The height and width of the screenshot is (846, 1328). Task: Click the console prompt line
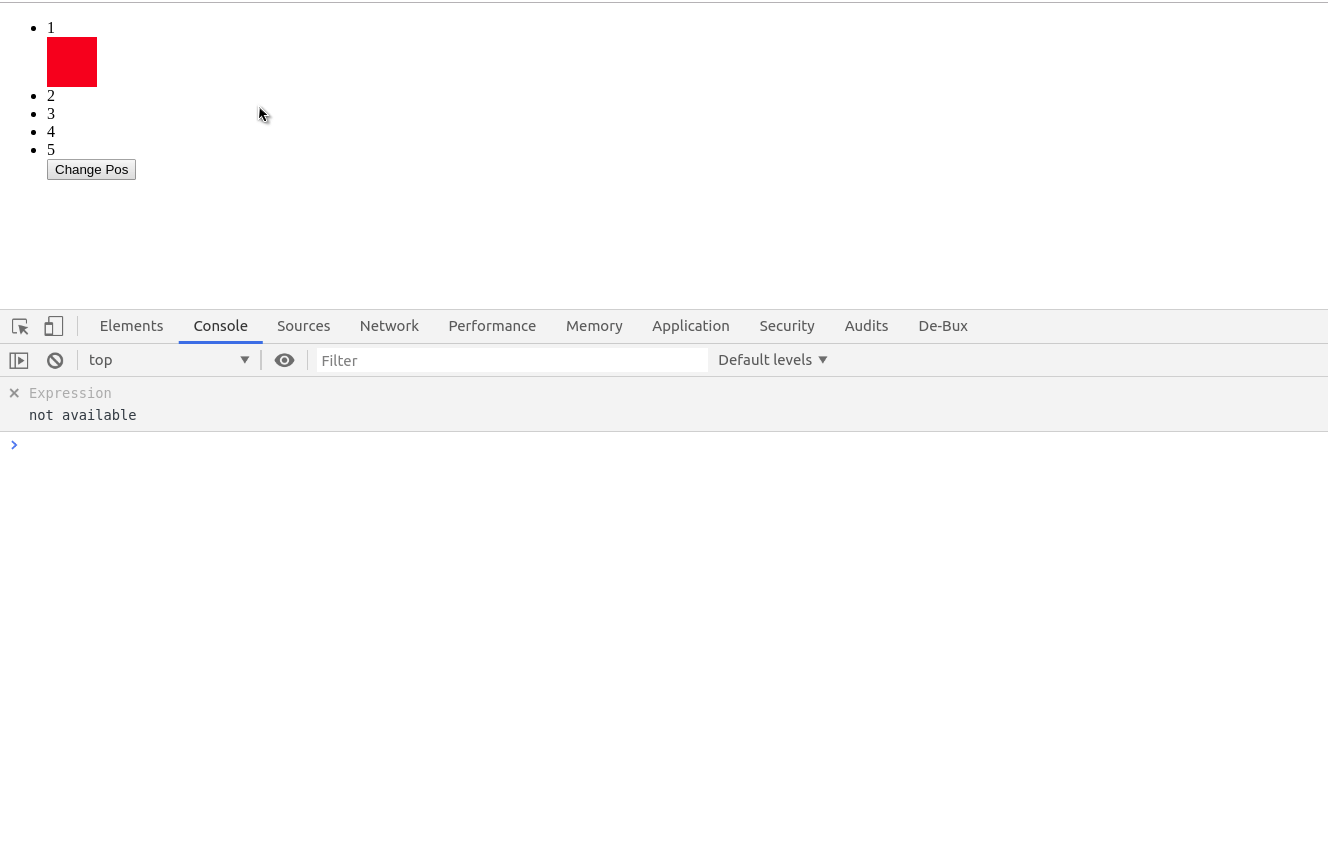(664, 445)
